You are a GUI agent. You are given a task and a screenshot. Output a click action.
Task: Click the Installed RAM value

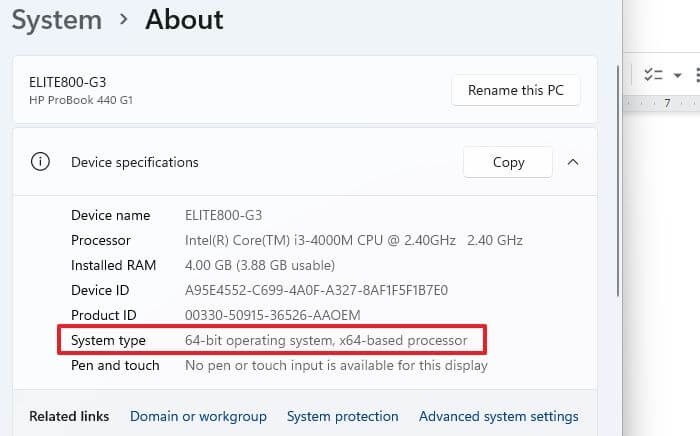(261, 266)
